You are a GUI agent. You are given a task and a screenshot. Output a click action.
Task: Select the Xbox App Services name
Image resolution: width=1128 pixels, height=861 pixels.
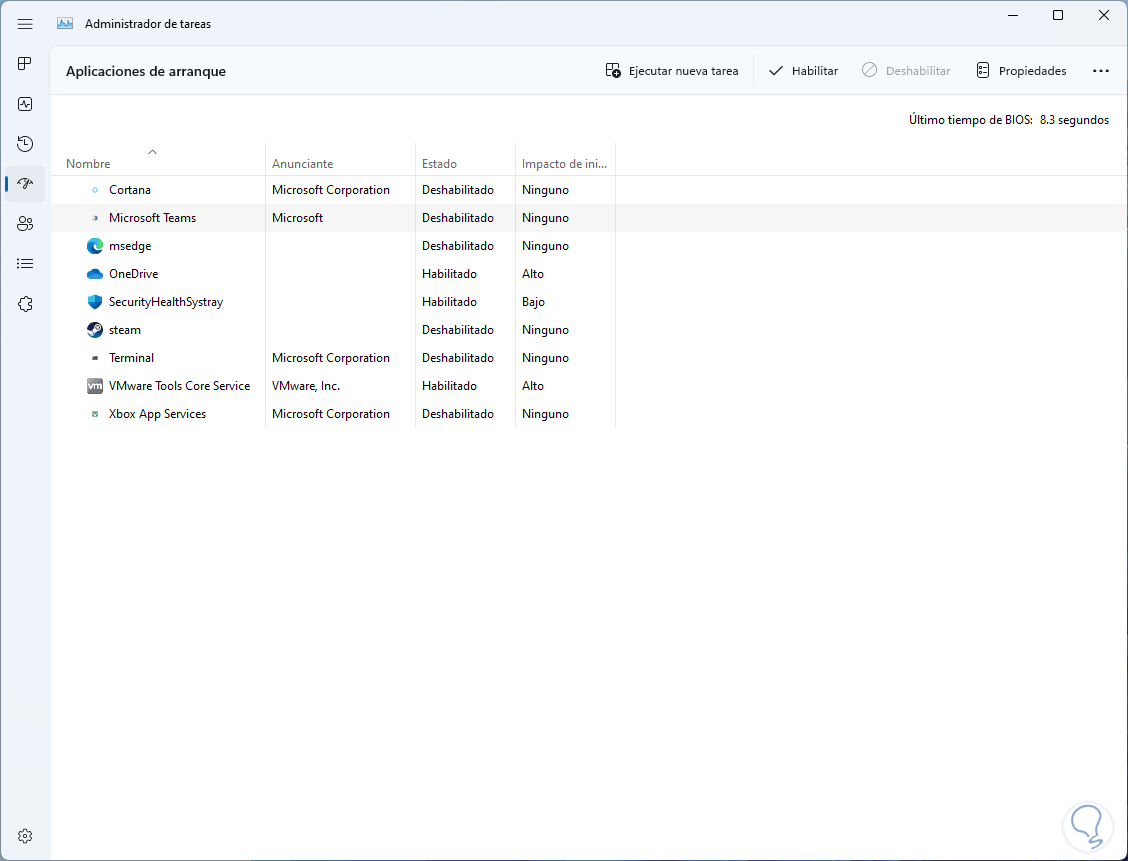click(157, 414)
